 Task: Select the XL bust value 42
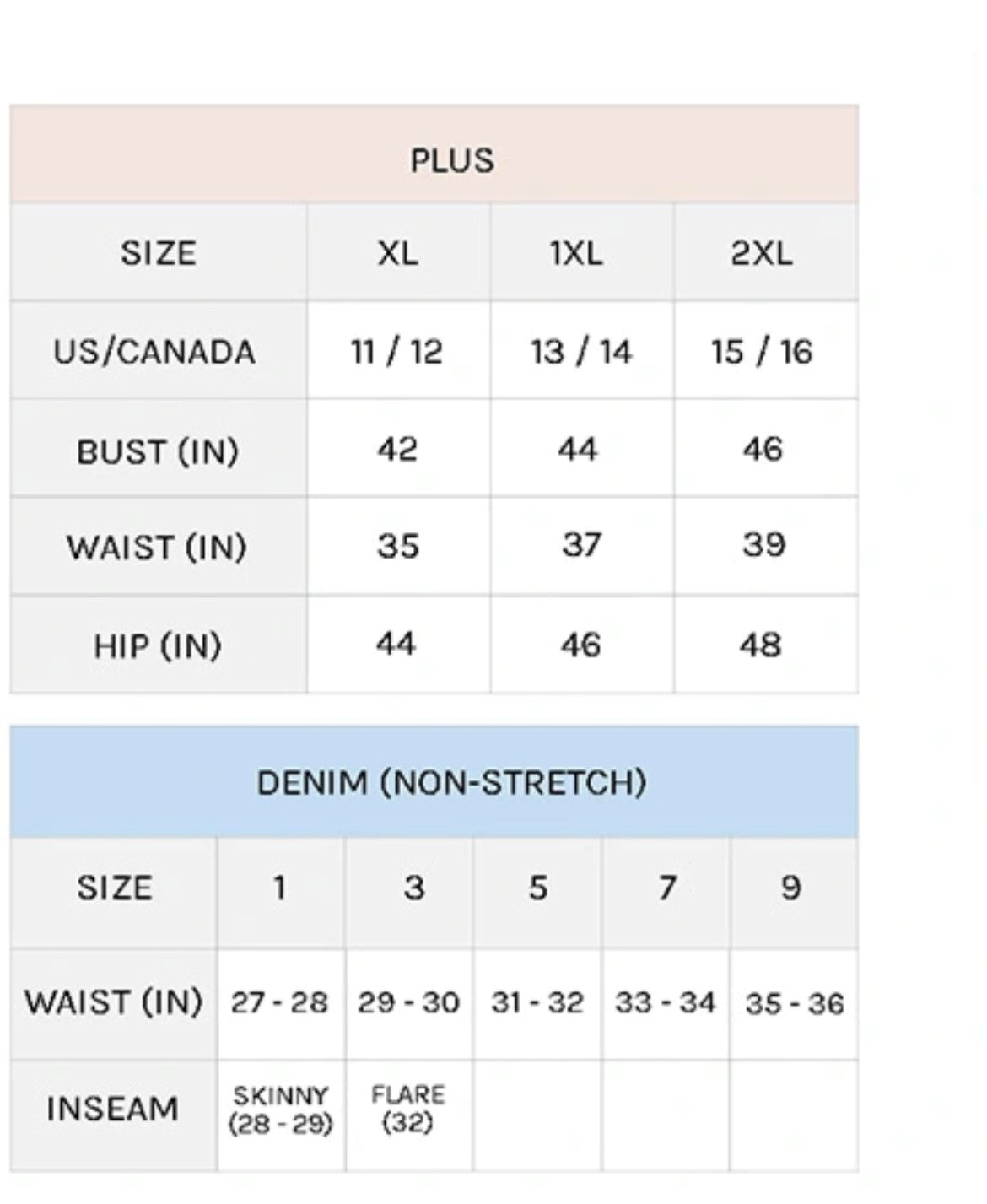point(397,450)
